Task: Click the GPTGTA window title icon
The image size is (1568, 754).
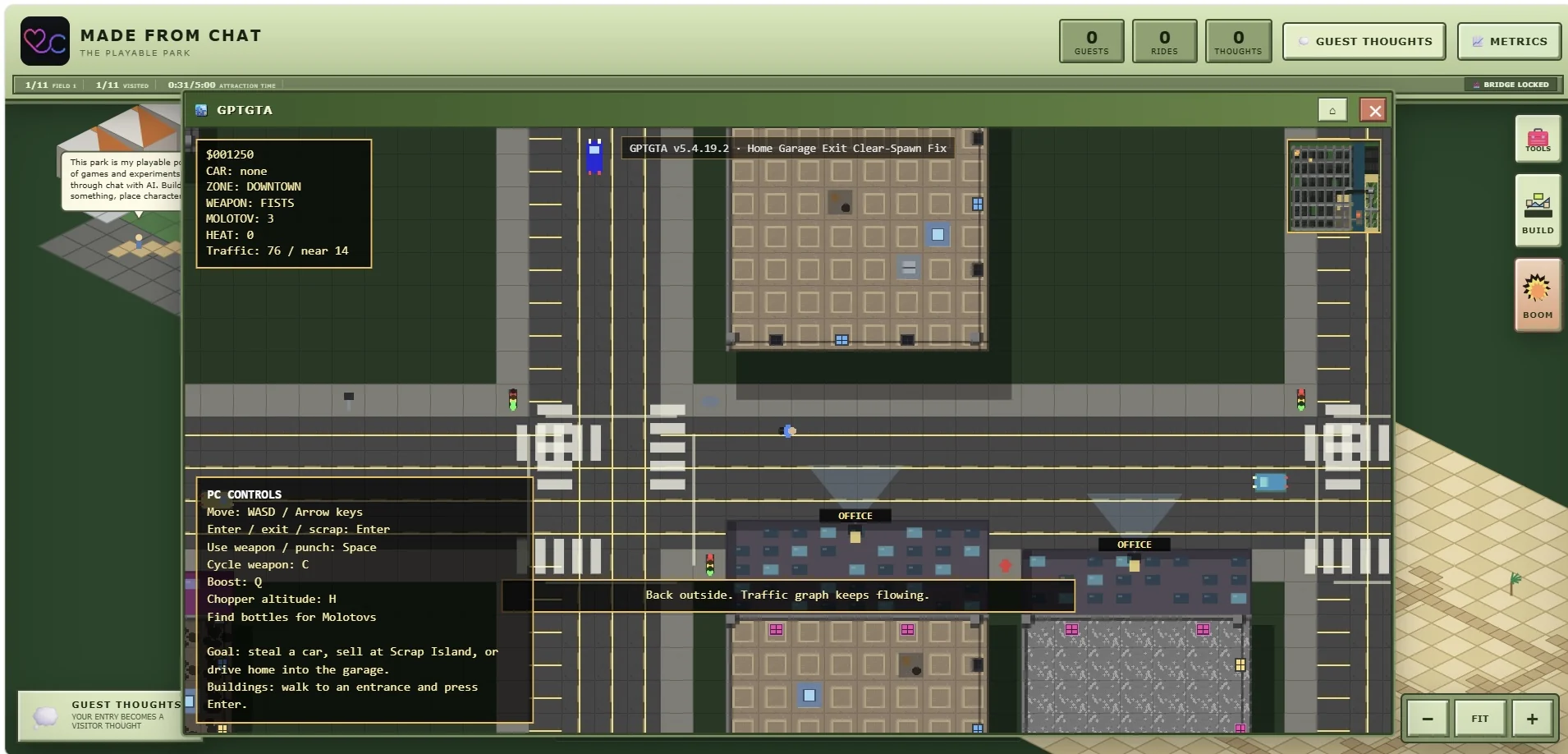Action: pos(201,110)
